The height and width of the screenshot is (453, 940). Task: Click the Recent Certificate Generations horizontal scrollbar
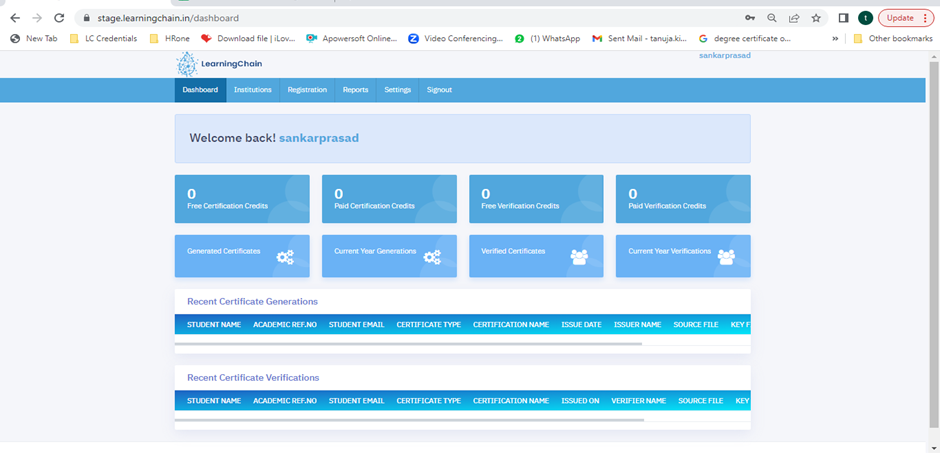(x=408, y=343)
